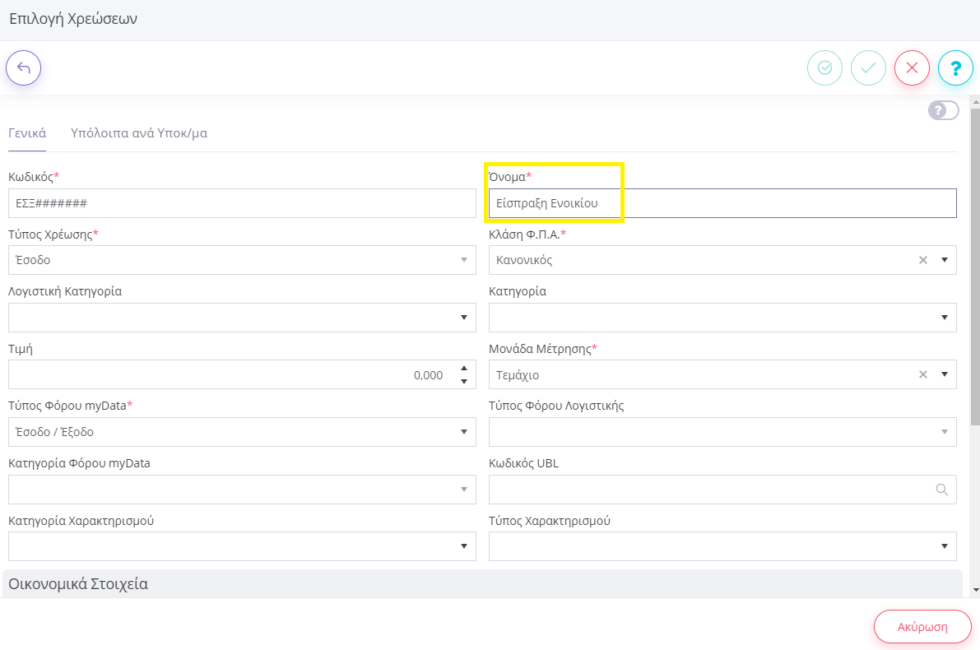Open the Κωδικός UBL search lookup icon
This screenshot has width=980, height=650.
941,489
